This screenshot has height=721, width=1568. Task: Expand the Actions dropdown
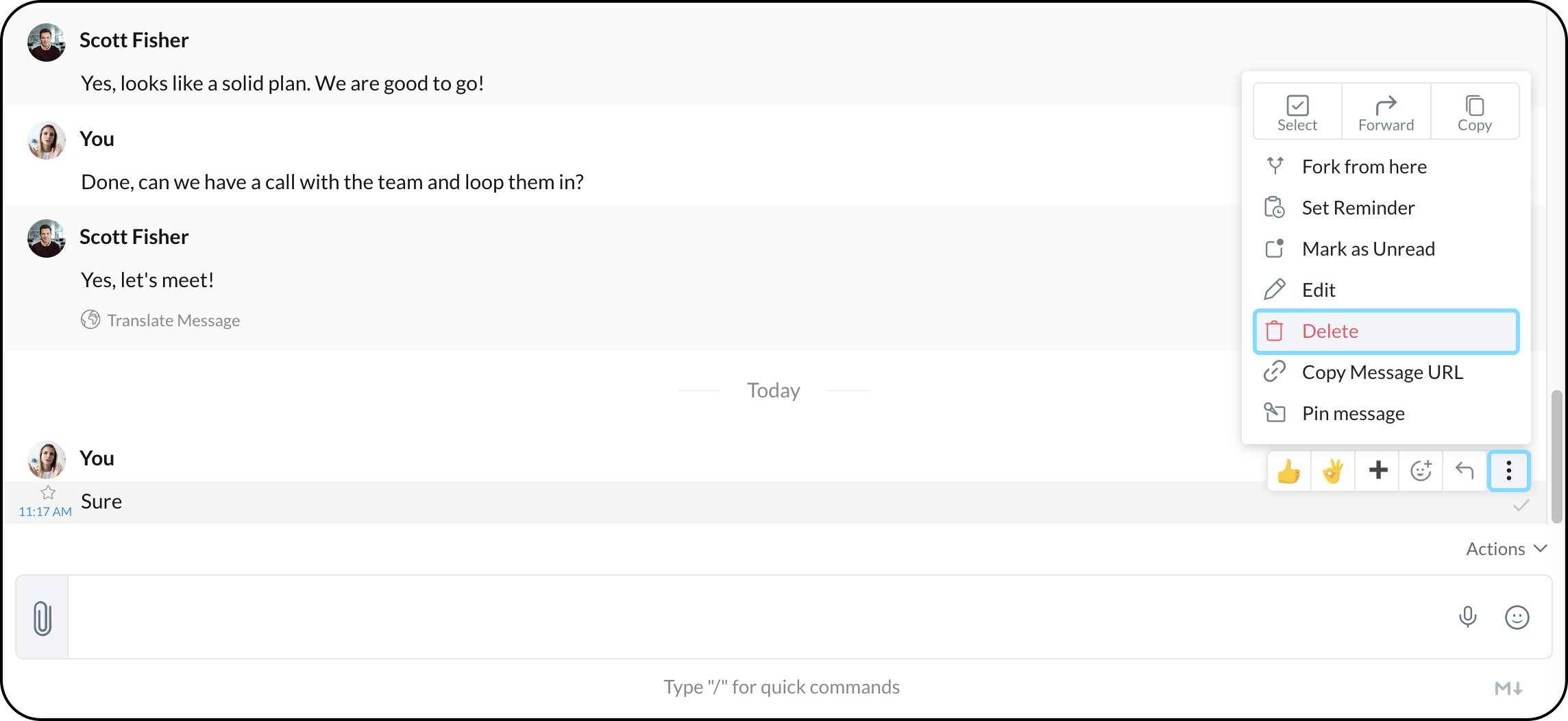pos(1506,549)
